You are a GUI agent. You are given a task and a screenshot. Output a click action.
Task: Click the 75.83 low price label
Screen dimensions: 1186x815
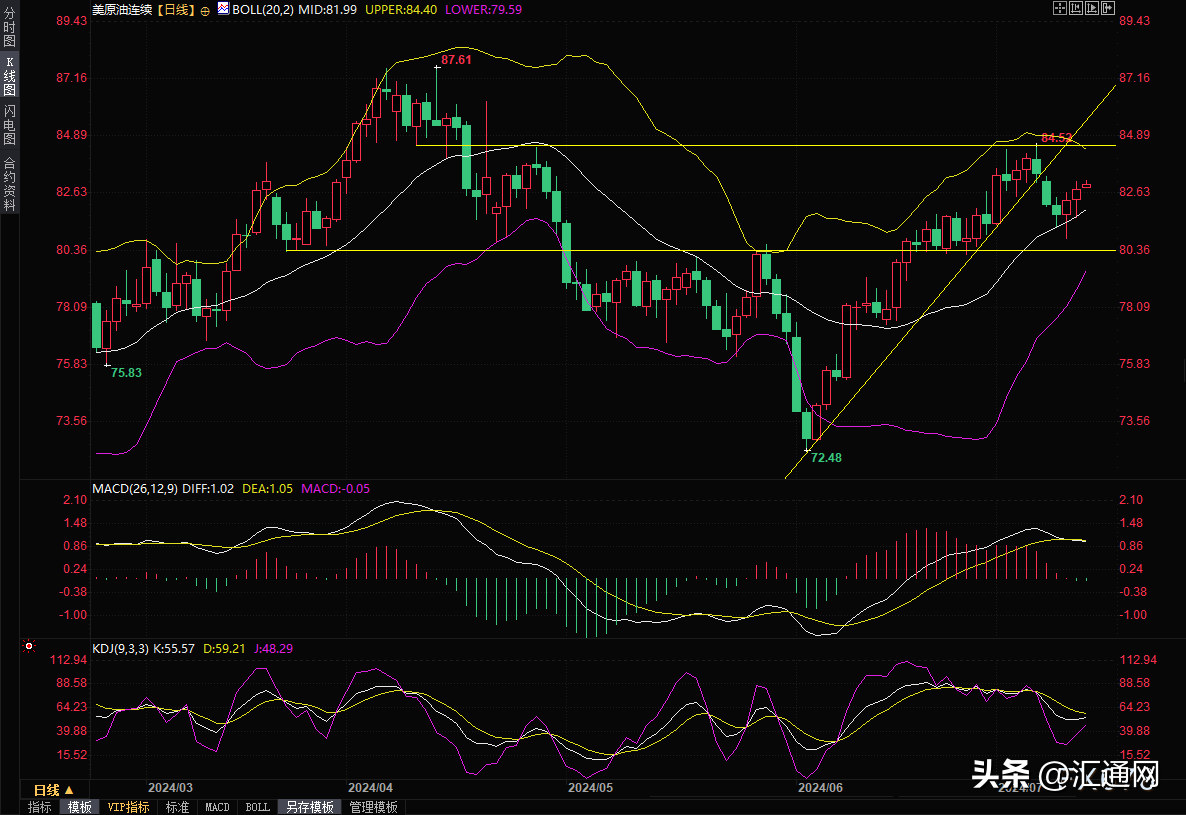coord(126,373)
